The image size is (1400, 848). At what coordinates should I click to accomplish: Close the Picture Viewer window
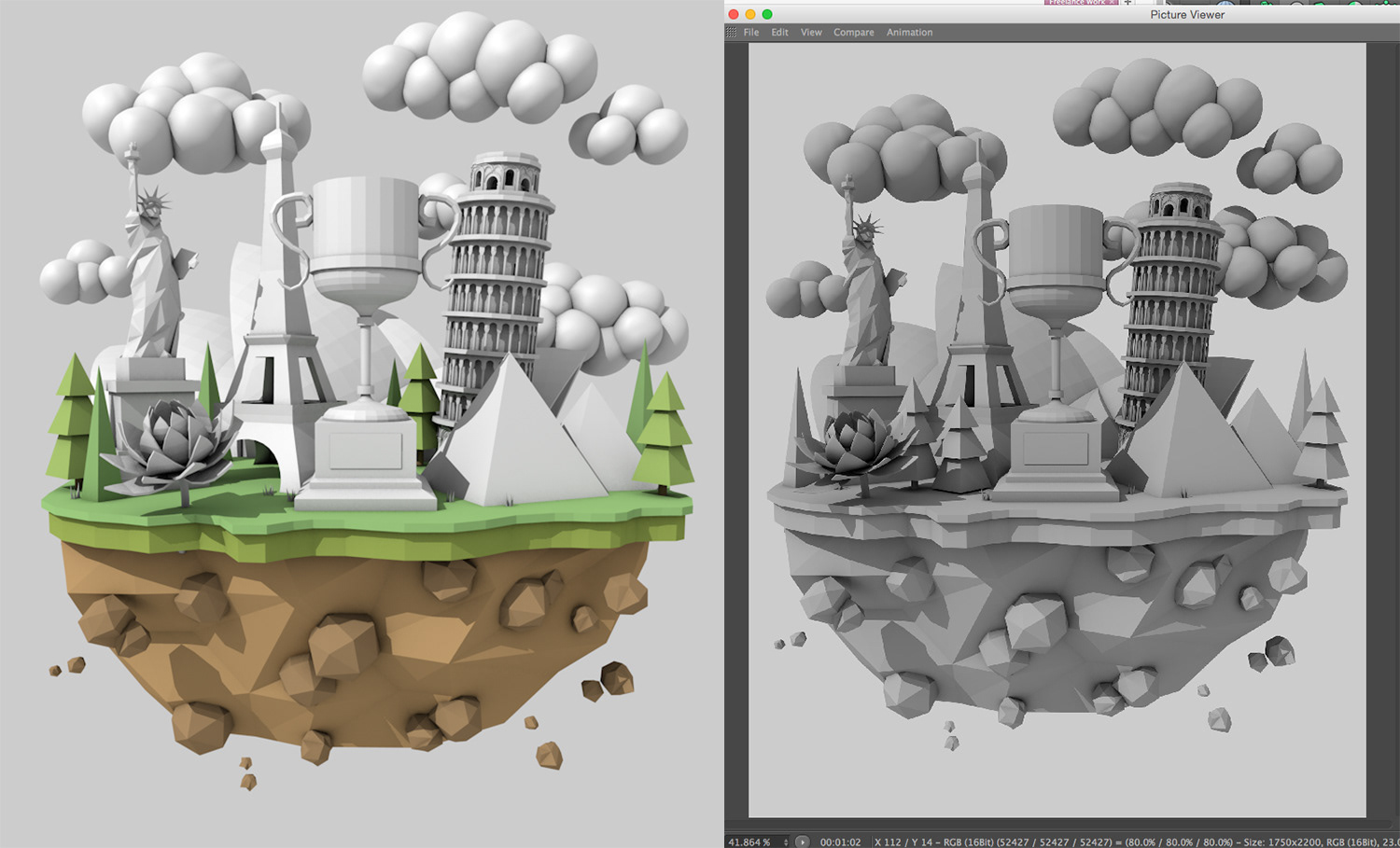(x=734, y=14)
